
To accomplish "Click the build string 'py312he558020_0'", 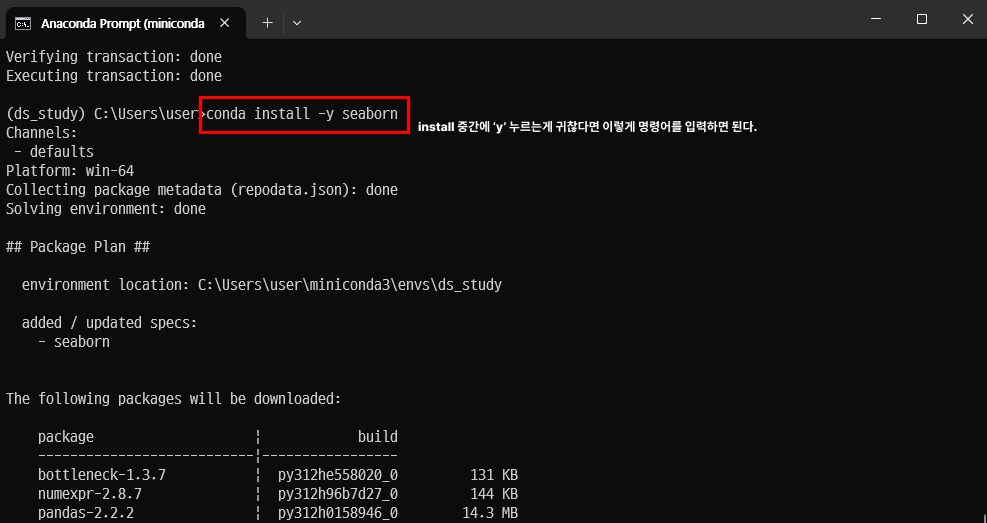I will coord(338,475).
